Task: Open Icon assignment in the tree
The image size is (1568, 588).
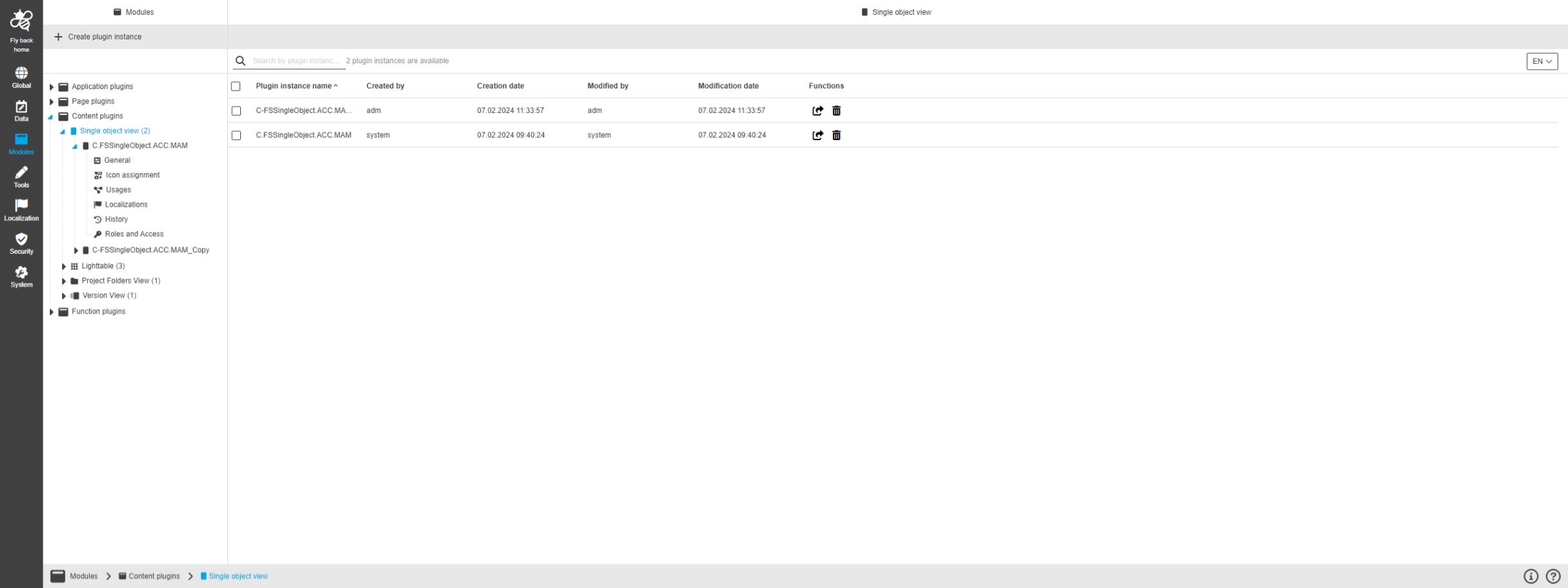Action: tap(132, 175)
